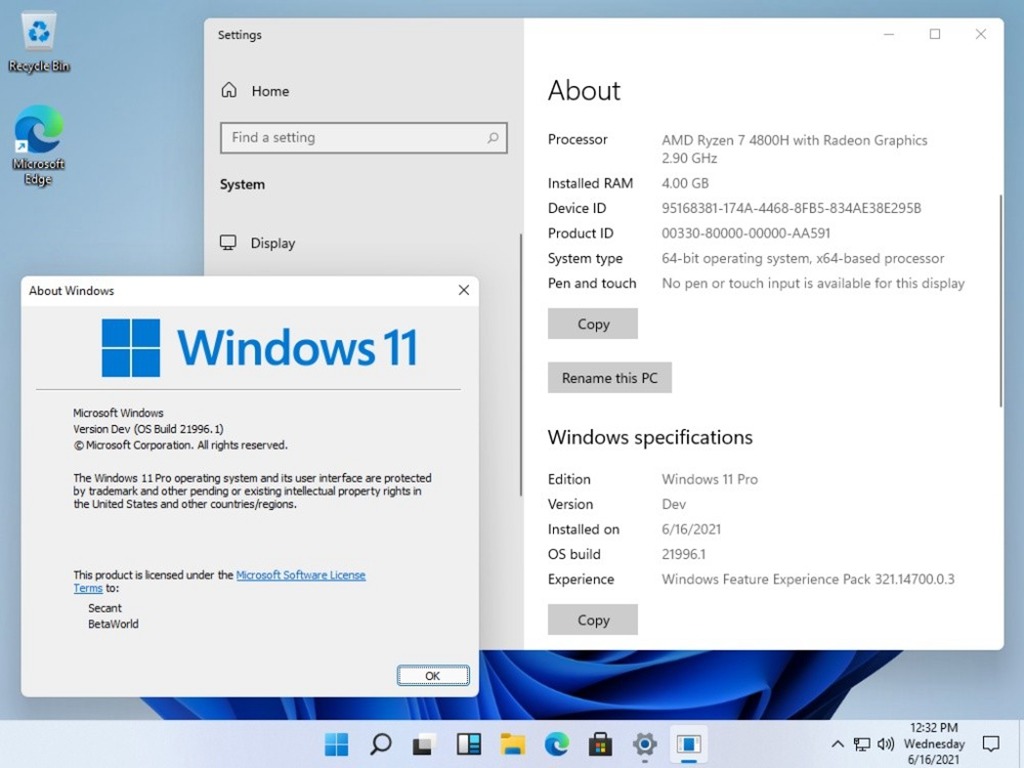The height and width of the screenshot is (768, 1024).
Task: Open the Microsoft Software License link
Action: click(x=300, y=575)
